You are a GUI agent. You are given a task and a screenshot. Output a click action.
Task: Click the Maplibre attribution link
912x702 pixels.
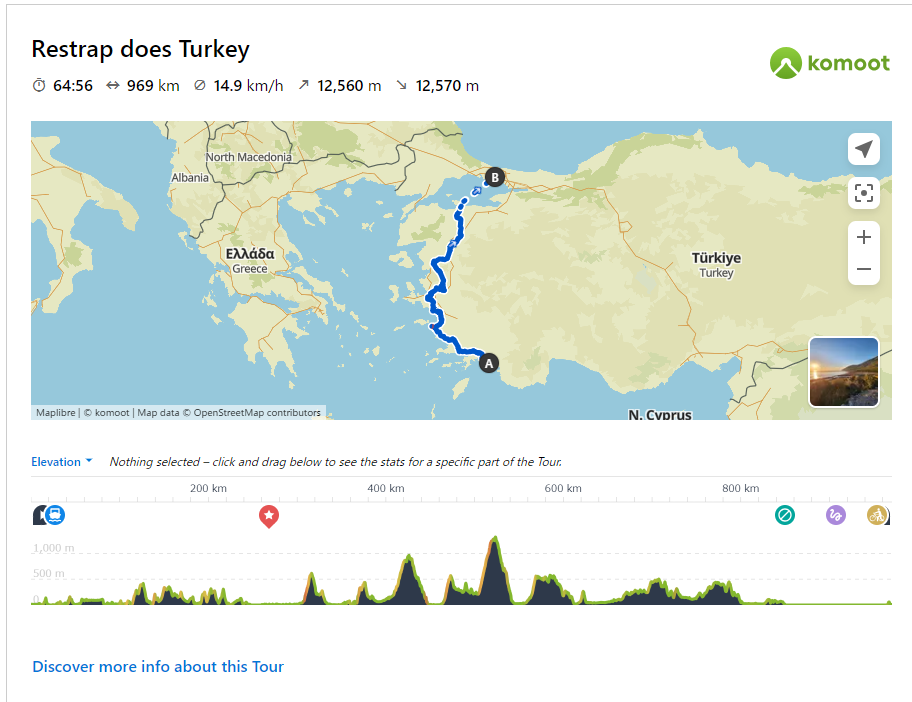pyautogui.click(x=56, y=412)
